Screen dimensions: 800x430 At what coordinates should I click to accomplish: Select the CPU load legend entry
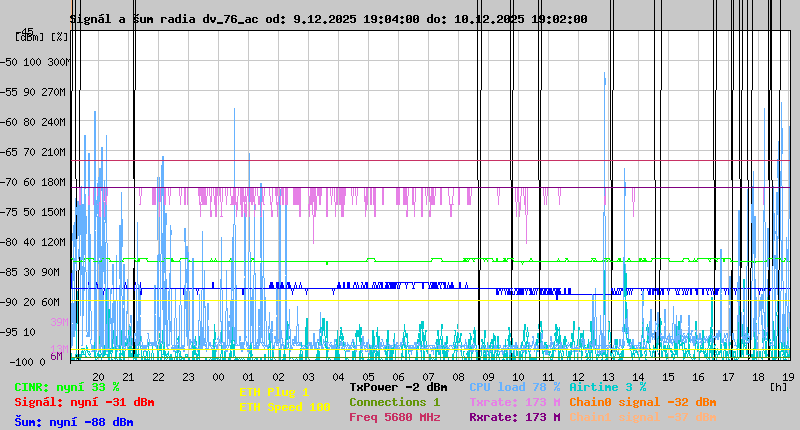[x=514, y=387]
